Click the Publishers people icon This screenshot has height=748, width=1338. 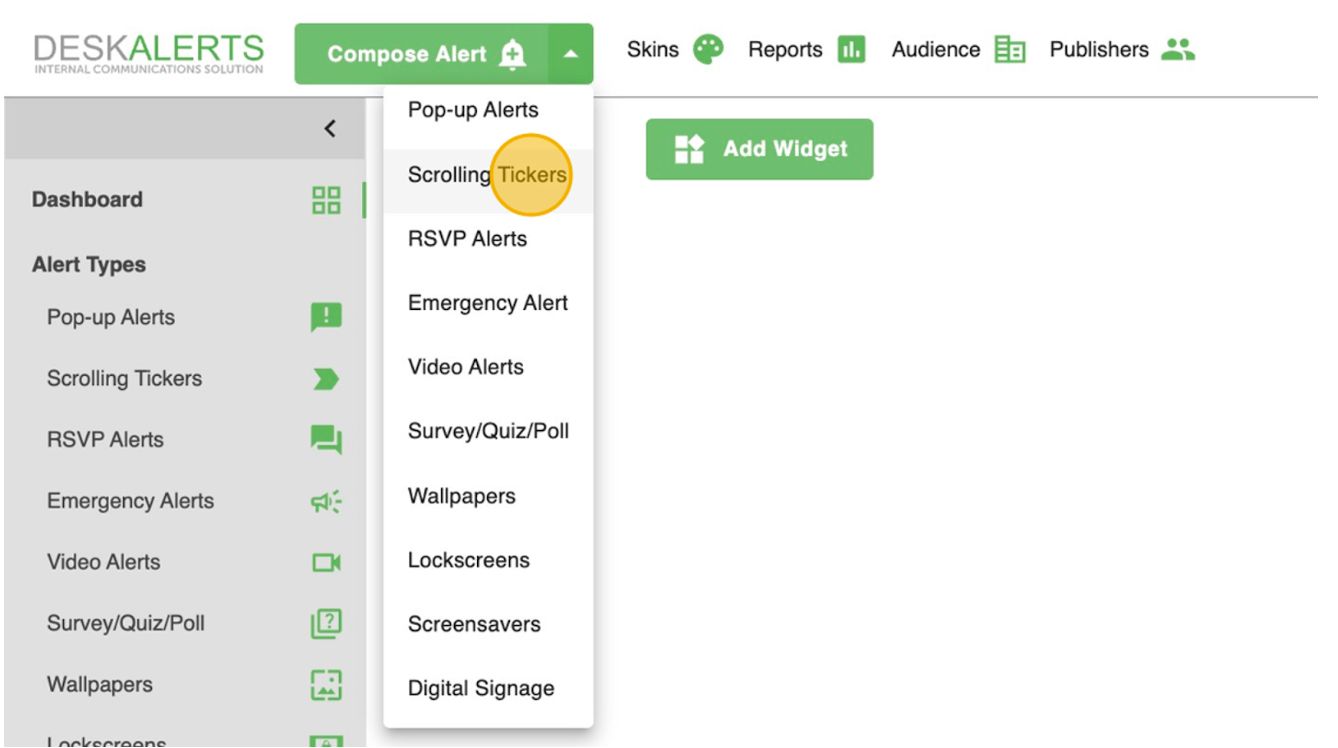(1178, 50)
